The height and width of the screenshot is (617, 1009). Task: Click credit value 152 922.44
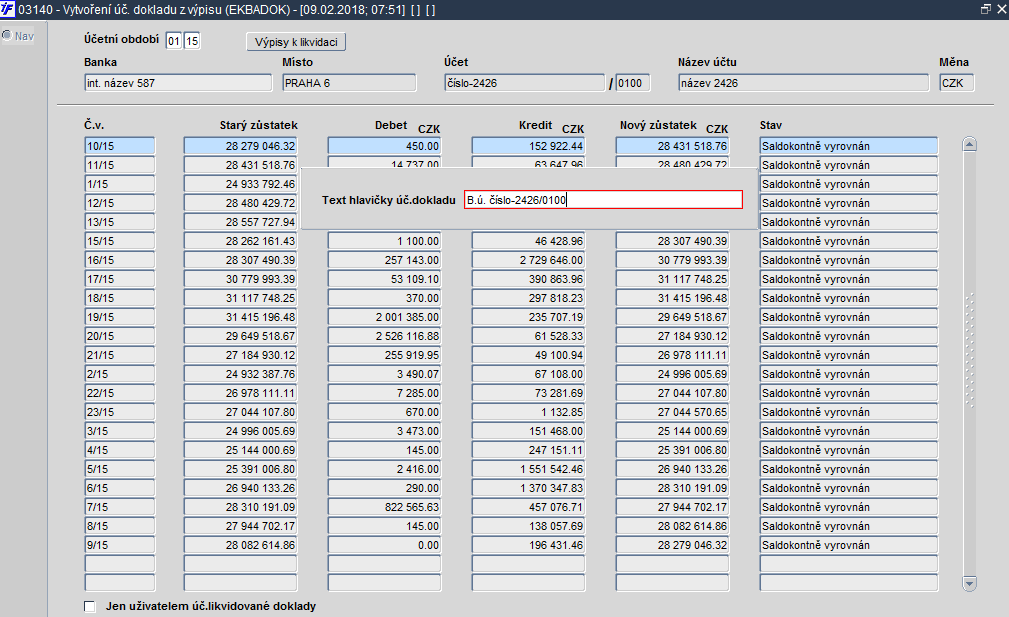tap(528, 146)
